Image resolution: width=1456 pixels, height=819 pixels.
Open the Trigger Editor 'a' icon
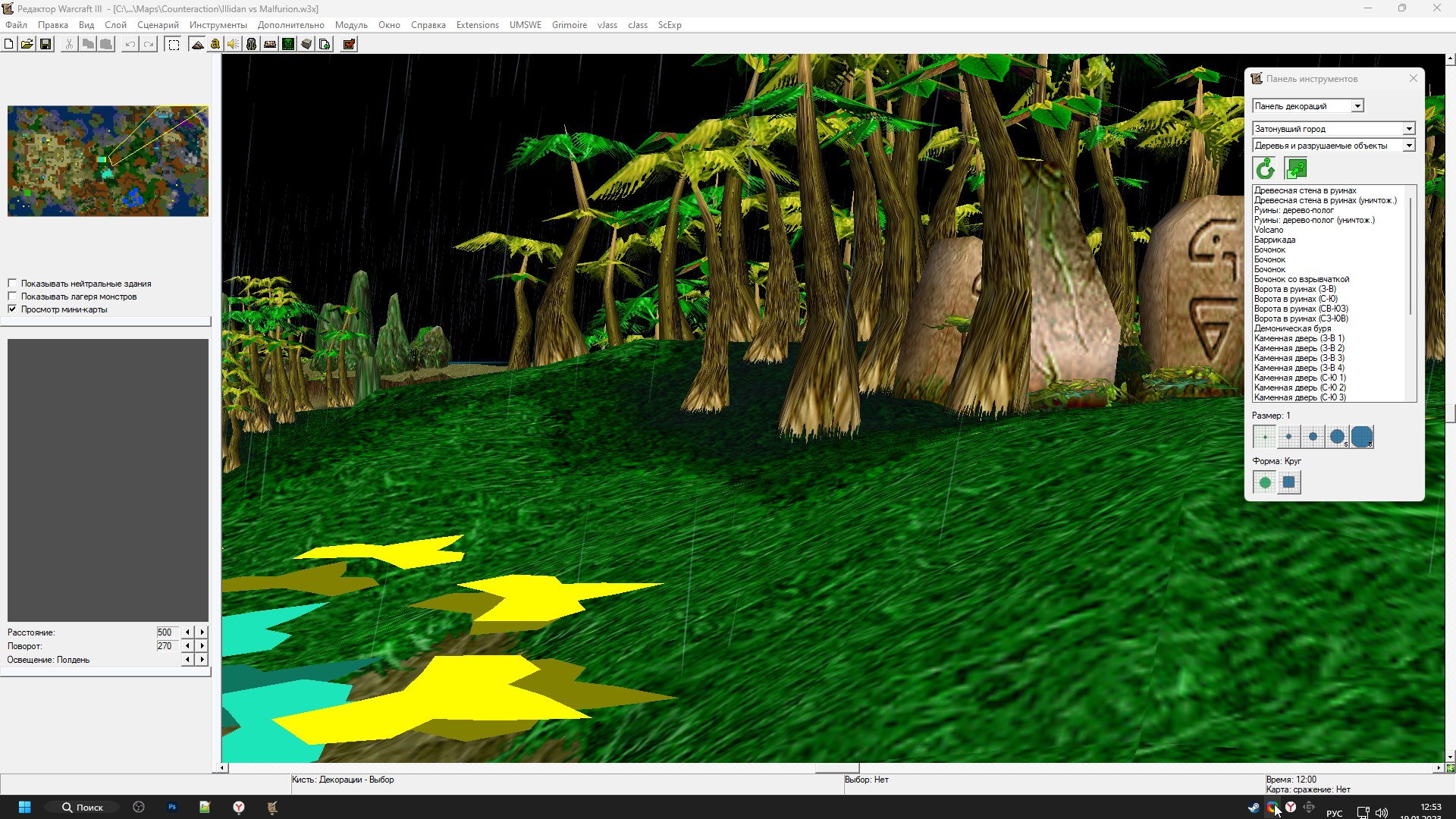pyautogui.click(x=215, y=44)
